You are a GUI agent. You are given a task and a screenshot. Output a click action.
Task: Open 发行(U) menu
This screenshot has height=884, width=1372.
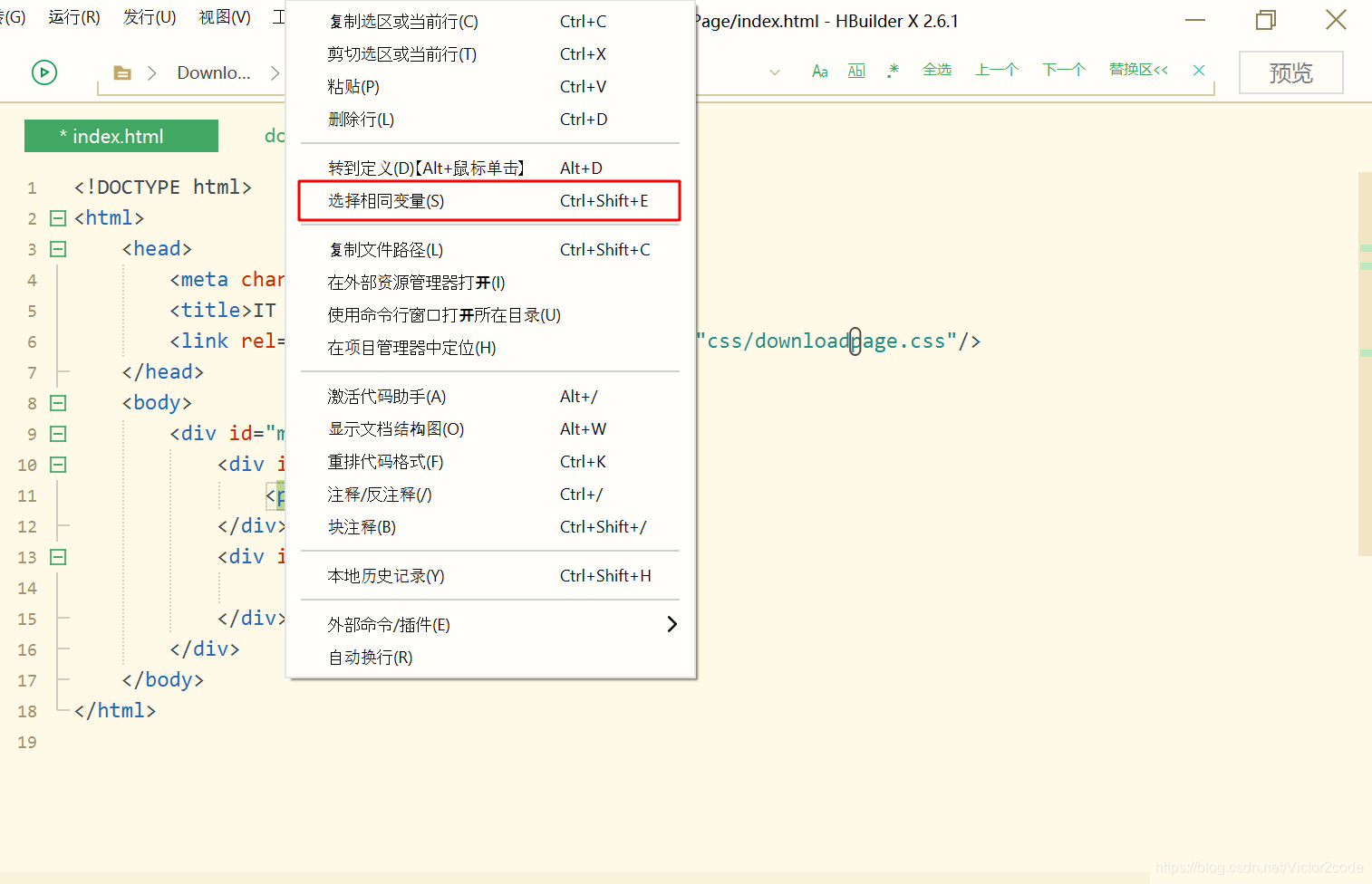point(150,17)
